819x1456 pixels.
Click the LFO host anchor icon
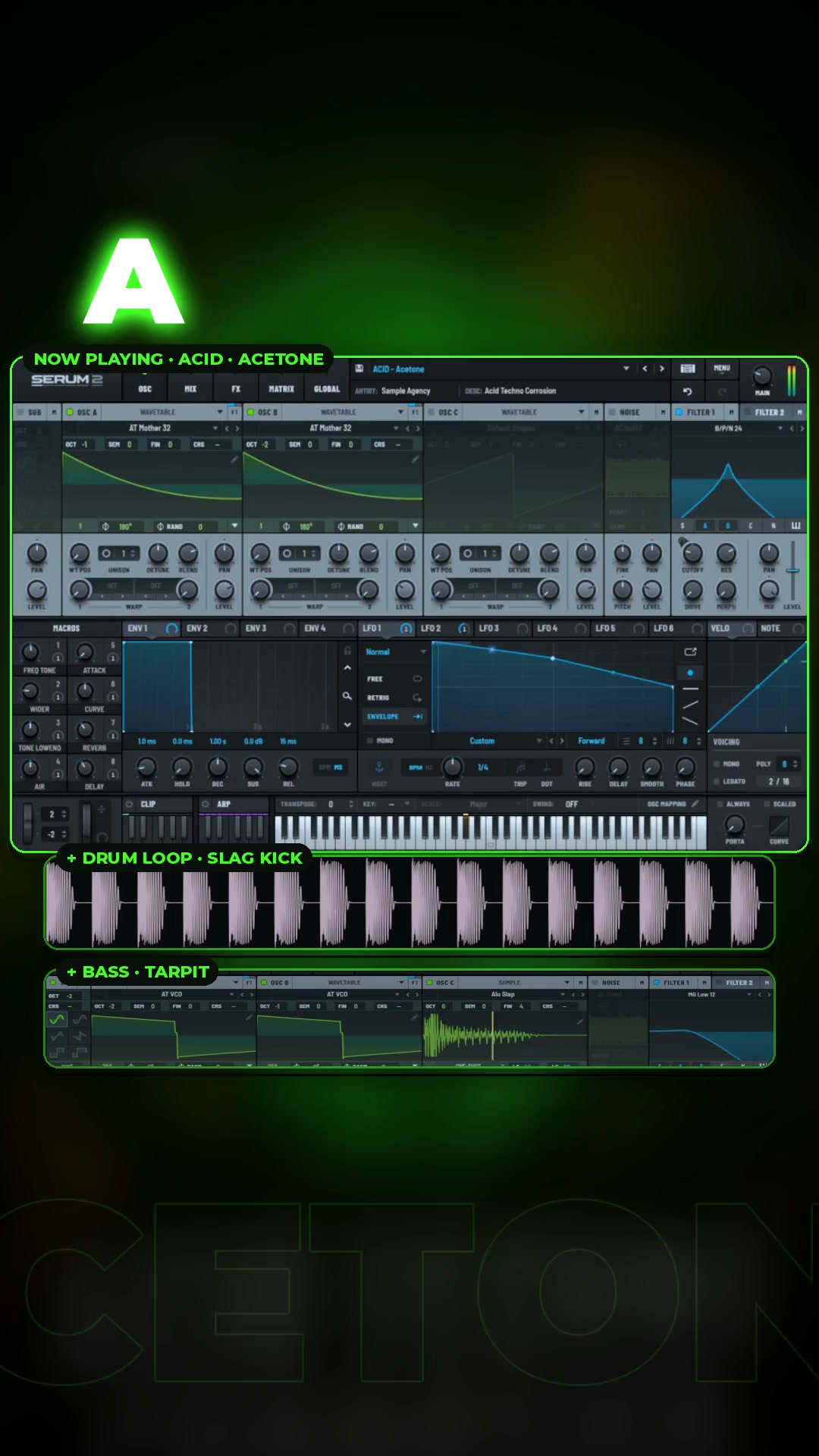(x=379, y=767)
